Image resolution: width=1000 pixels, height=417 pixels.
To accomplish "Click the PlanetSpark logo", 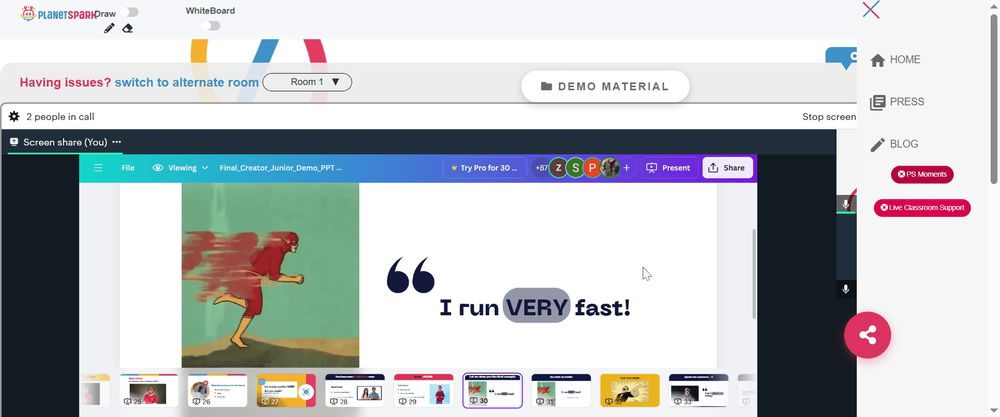I will [x=57, y=13].
